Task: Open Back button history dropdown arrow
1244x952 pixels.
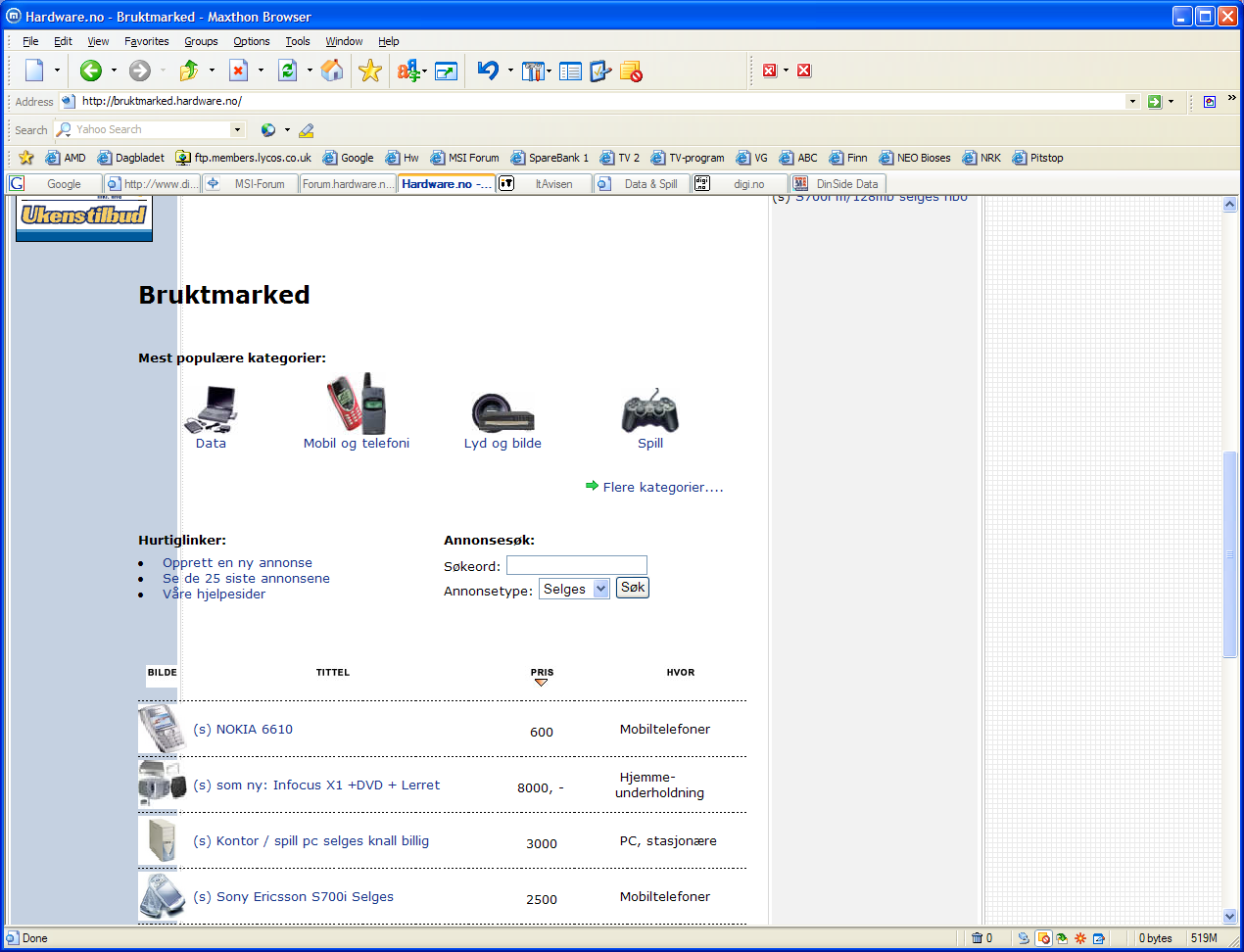Action: [114, 71]
